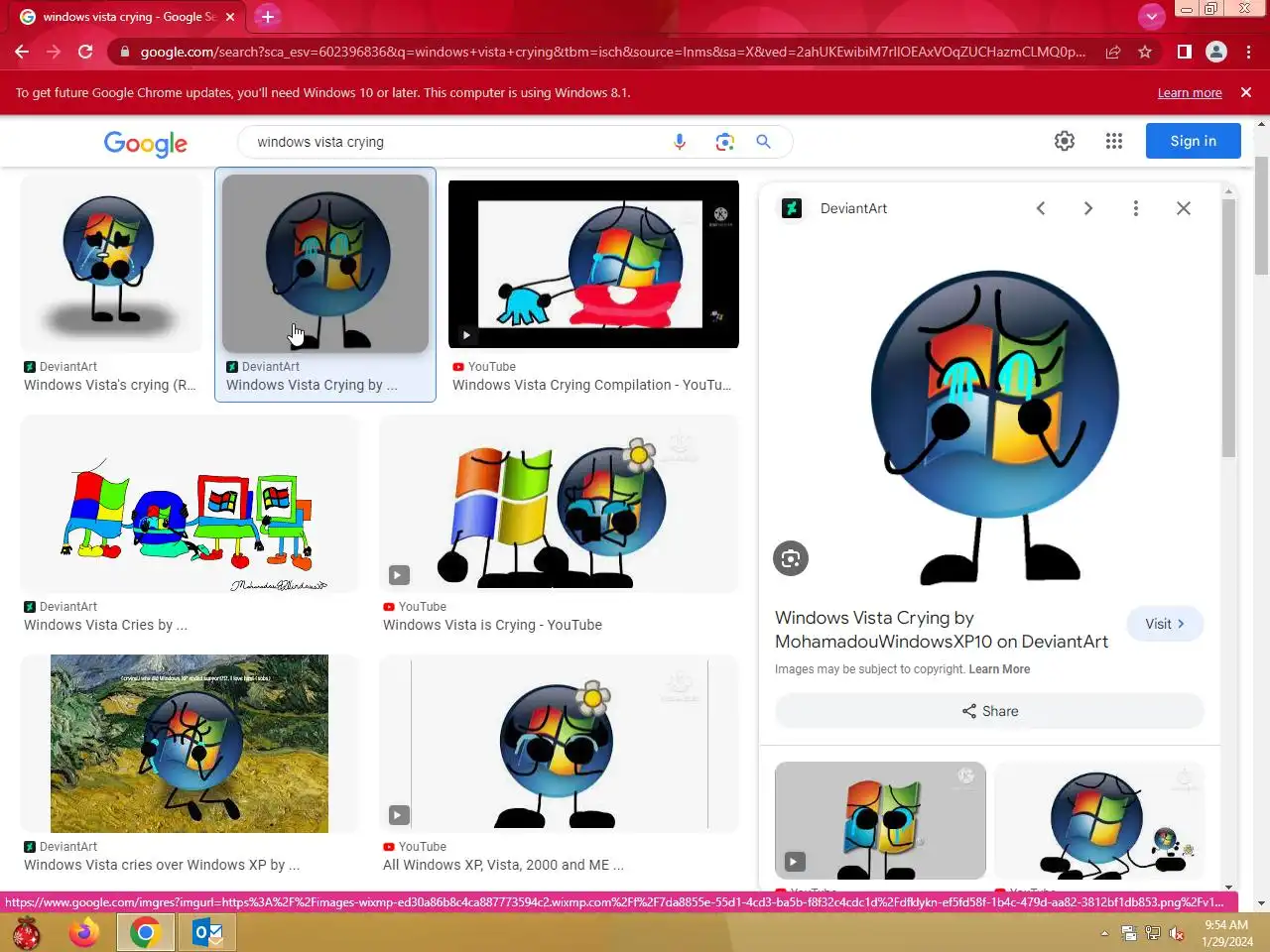Show hidden system tray icons
1270x952 pixels.
pos(1104,933)
